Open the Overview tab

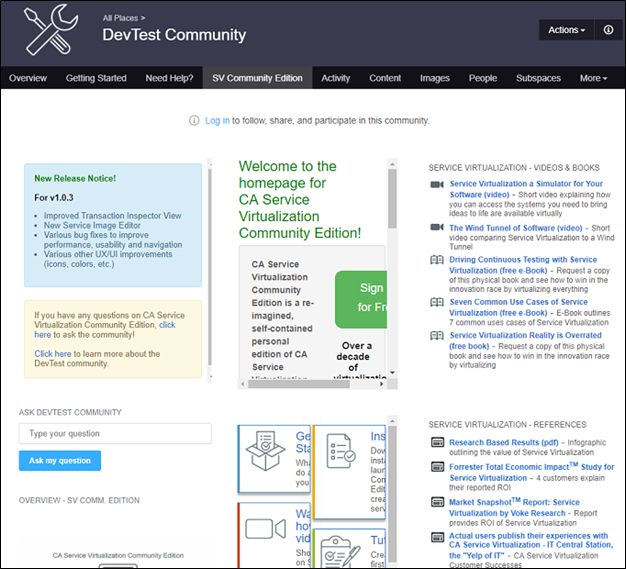pos(28,78)
